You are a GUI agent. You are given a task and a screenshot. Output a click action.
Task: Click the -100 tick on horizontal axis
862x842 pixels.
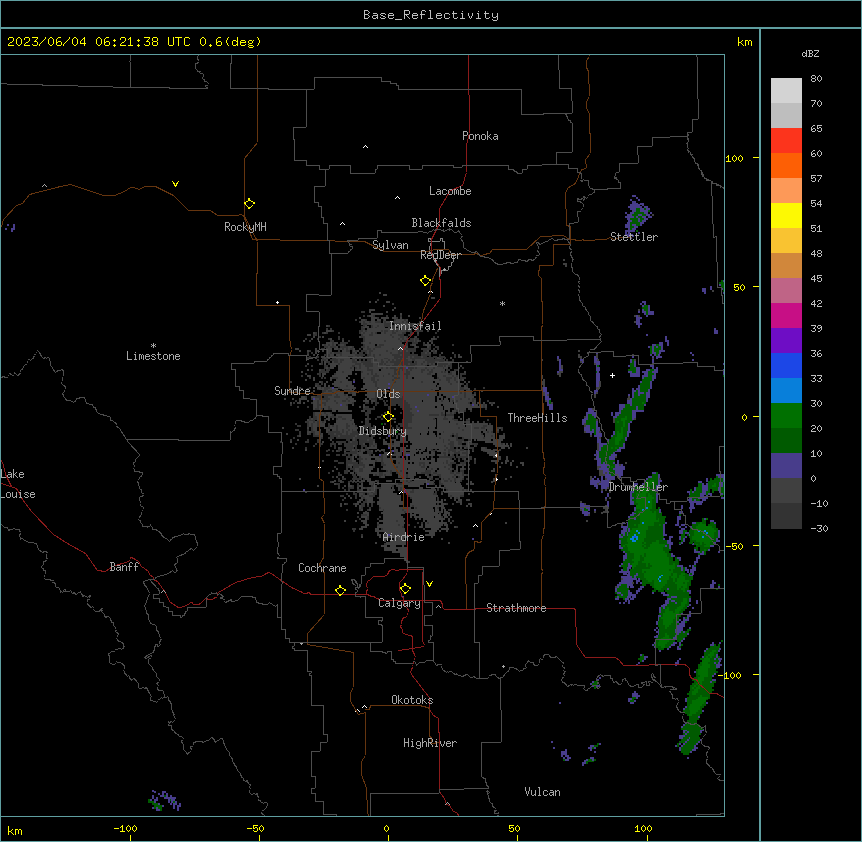coord(125,828)
